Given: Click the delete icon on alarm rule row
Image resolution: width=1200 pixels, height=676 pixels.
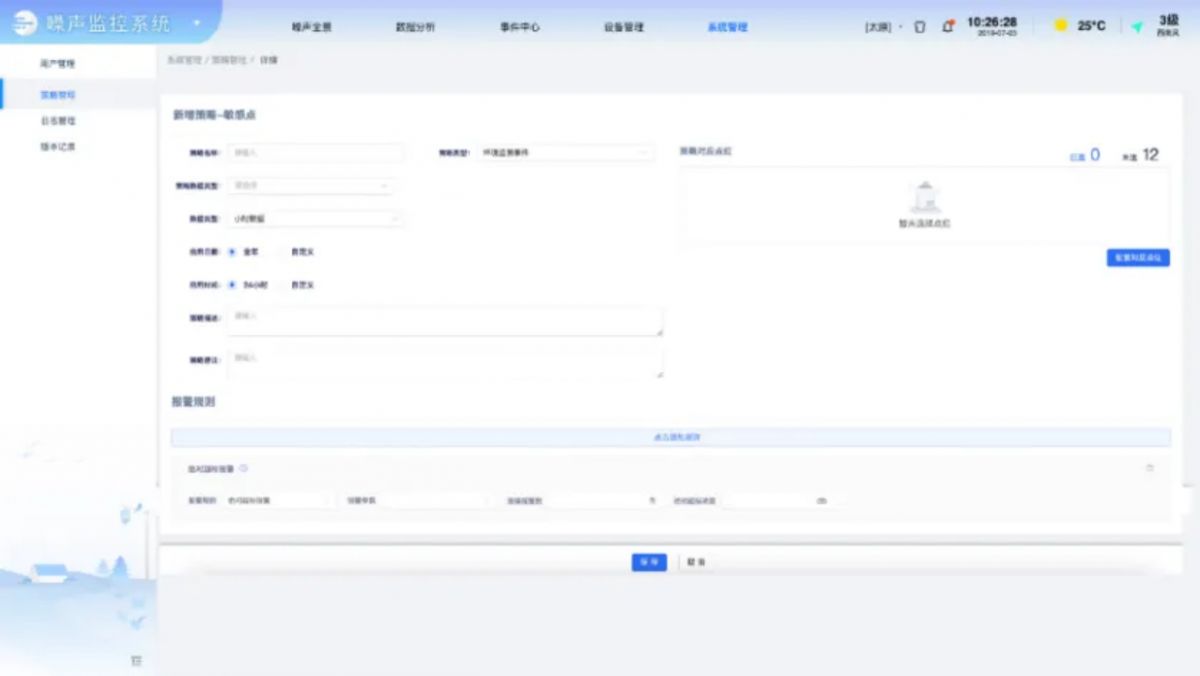Looking at the screenshot, I should (x=1149, y=468).
